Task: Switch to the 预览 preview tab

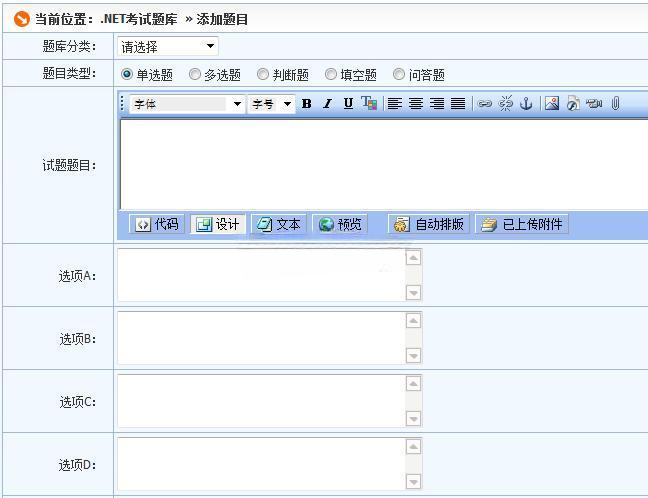Action: coord(340,224)
